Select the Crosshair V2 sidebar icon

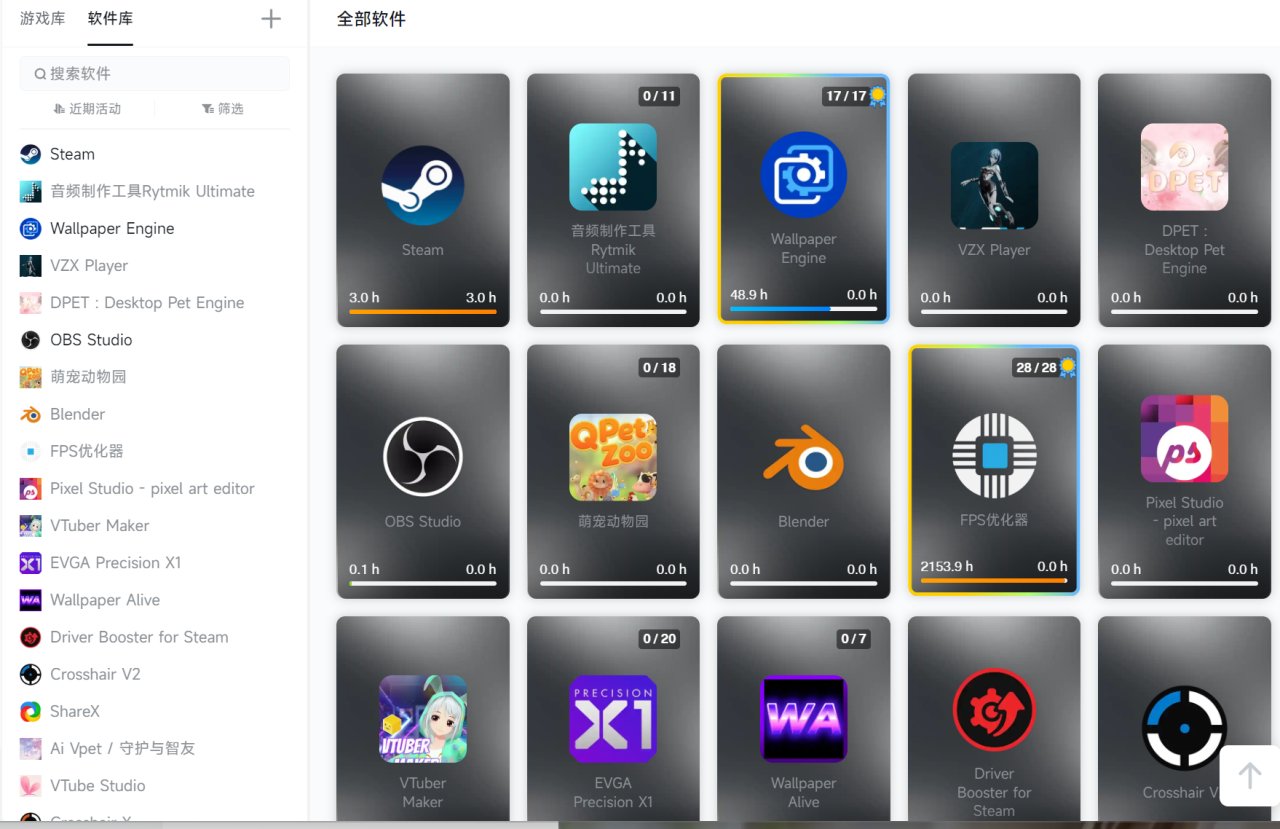tap(31, 674)
